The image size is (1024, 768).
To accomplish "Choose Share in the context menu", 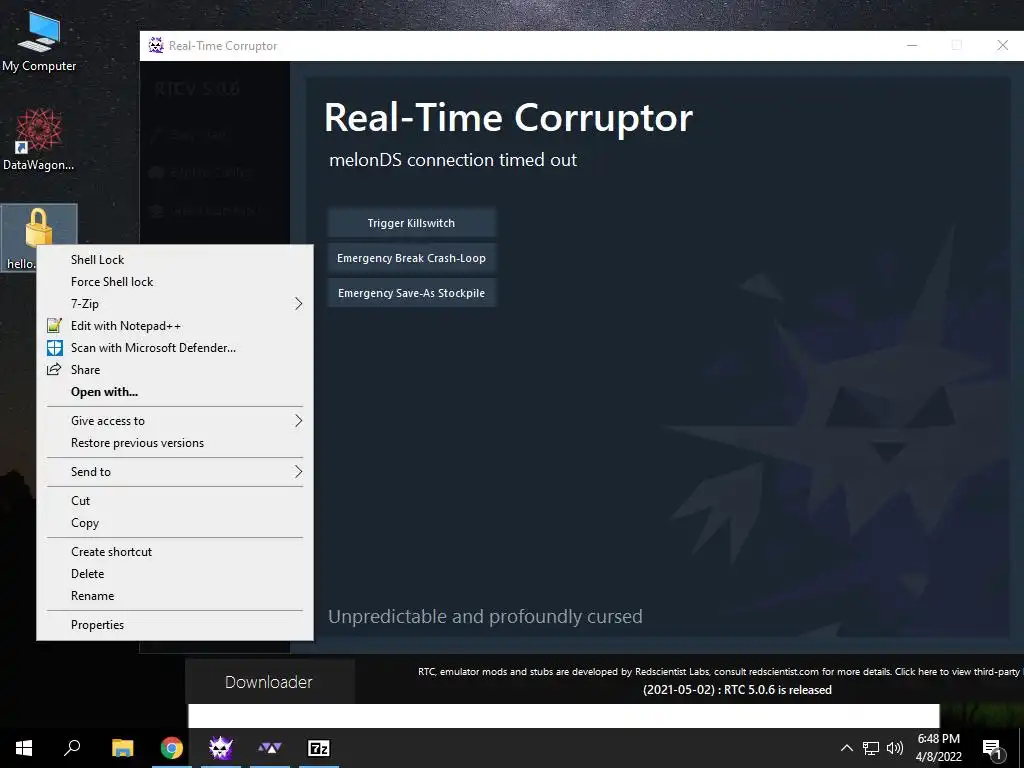I will click(175, 370).
